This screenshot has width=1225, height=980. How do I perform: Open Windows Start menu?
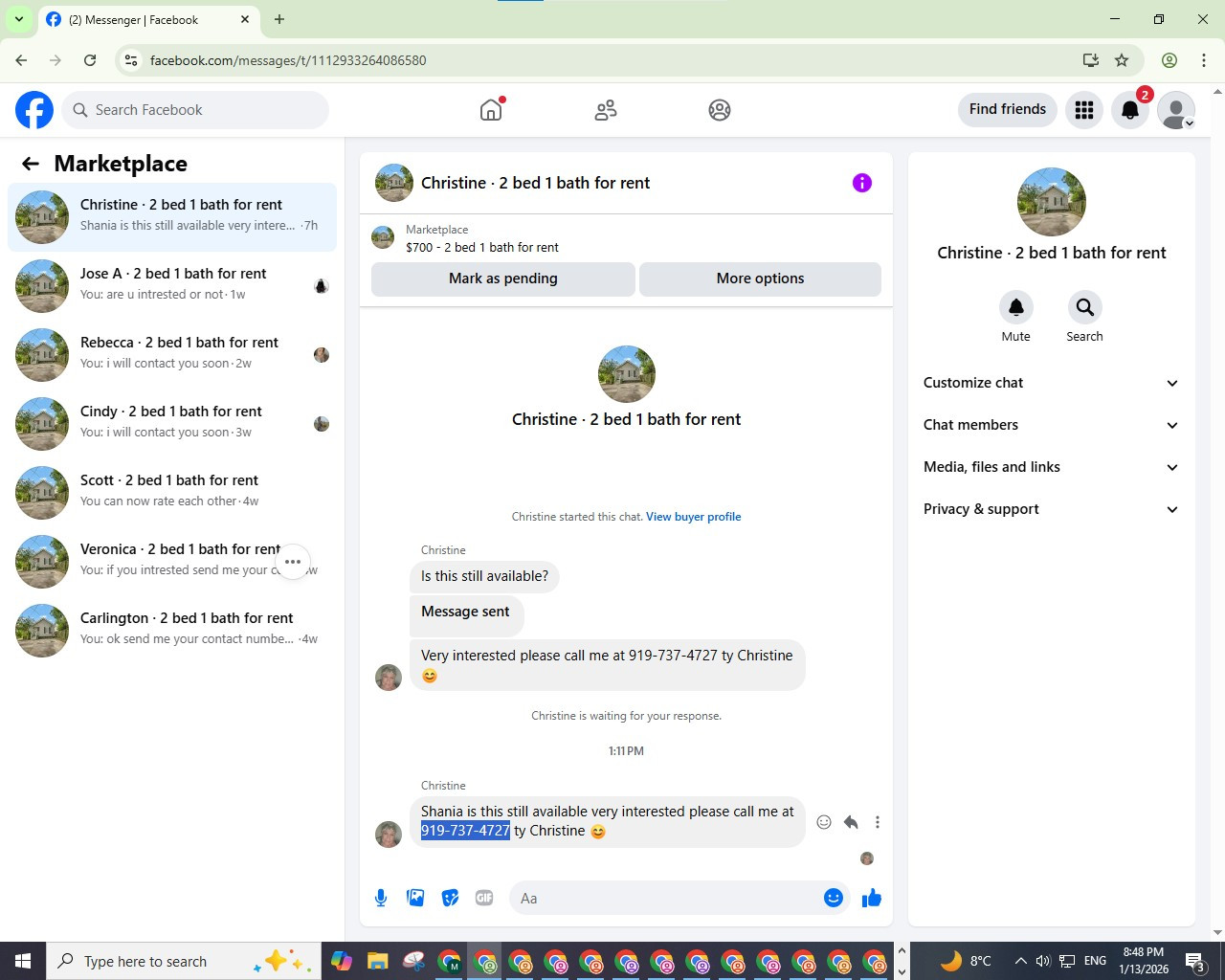pyautogui.click(x=23, y=961)
